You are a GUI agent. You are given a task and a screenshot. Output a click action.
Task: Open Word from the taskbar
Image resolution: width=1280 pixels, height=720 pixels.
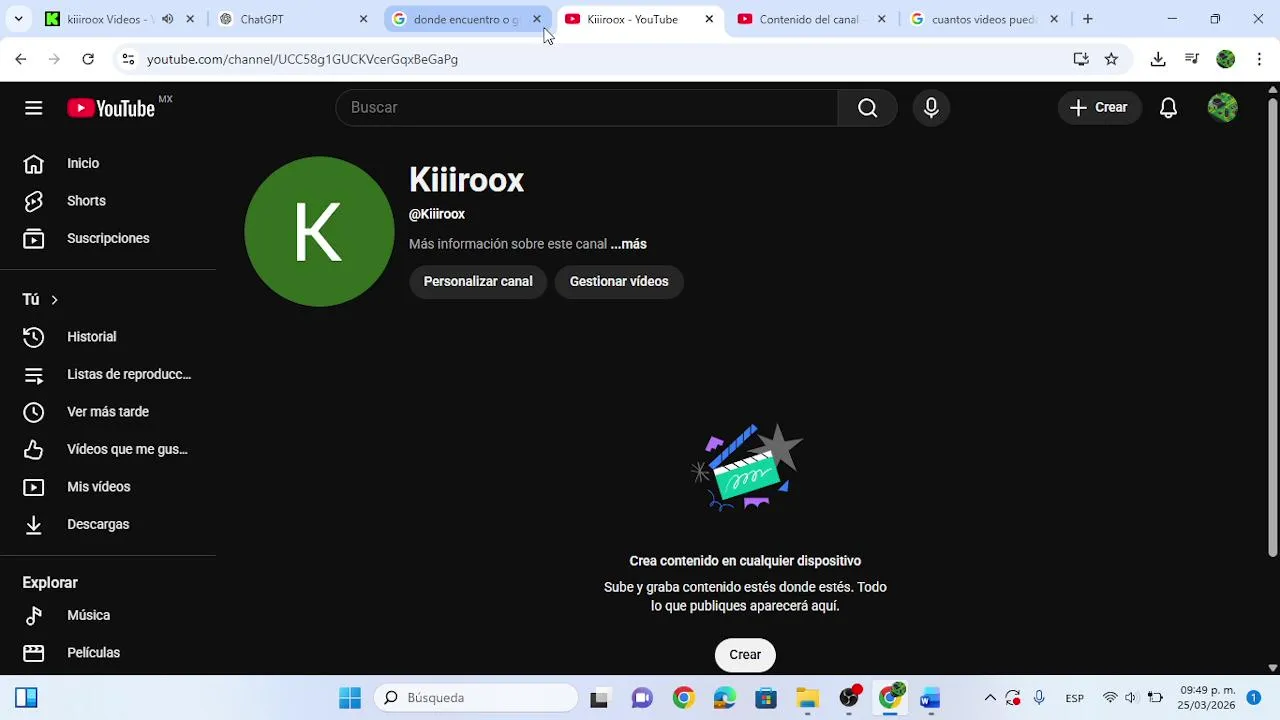click(931, 698)
